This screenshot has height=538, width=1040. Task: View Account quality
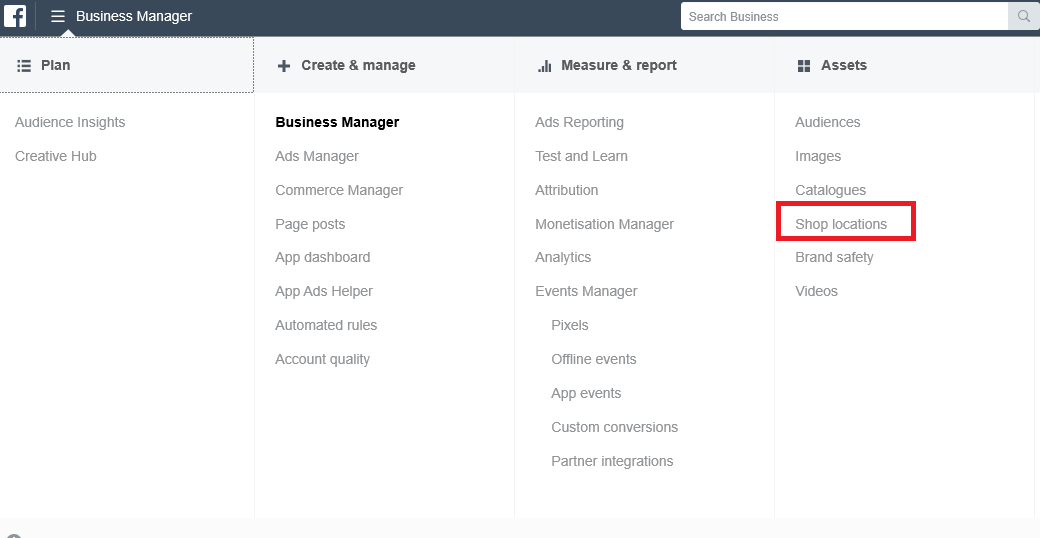click(x=322, y=360)
